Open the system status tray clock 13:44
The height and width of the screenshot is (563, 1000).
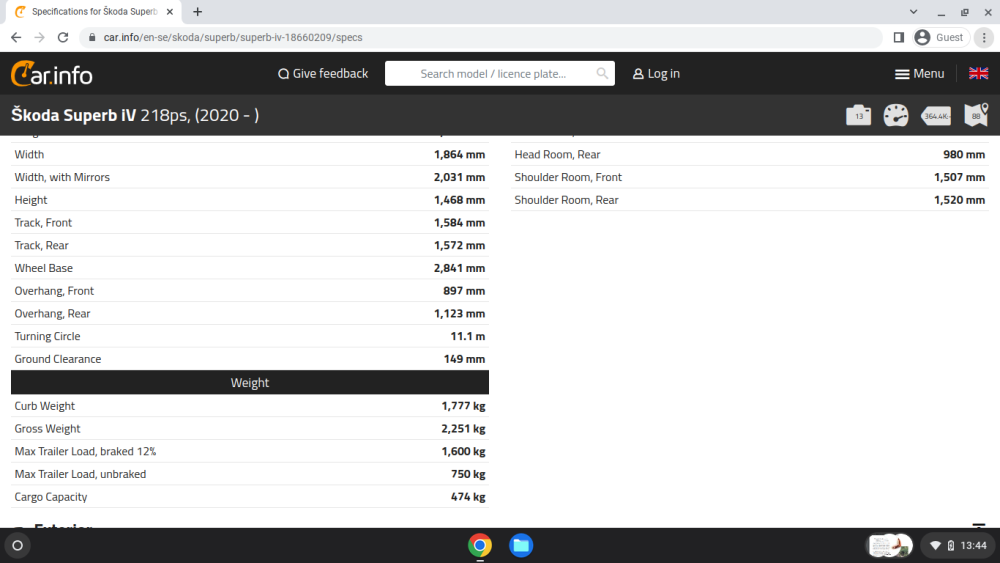pos(959,545)
